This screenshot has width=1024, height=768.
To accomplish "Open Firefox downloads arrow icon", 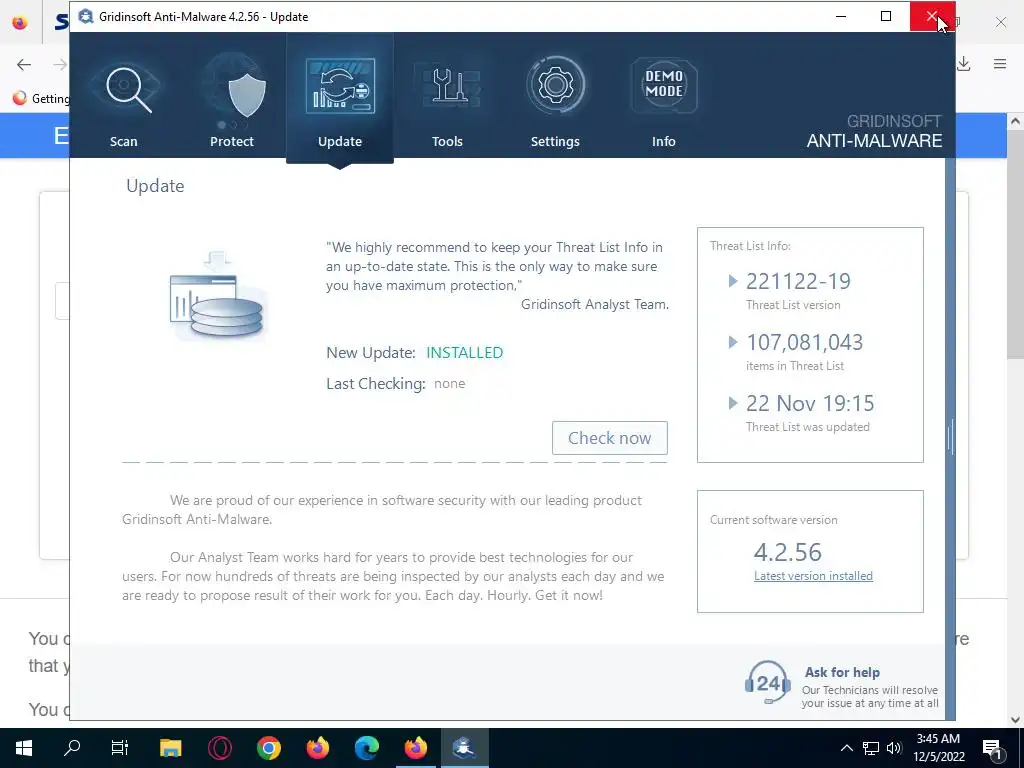I will point(963,64).
